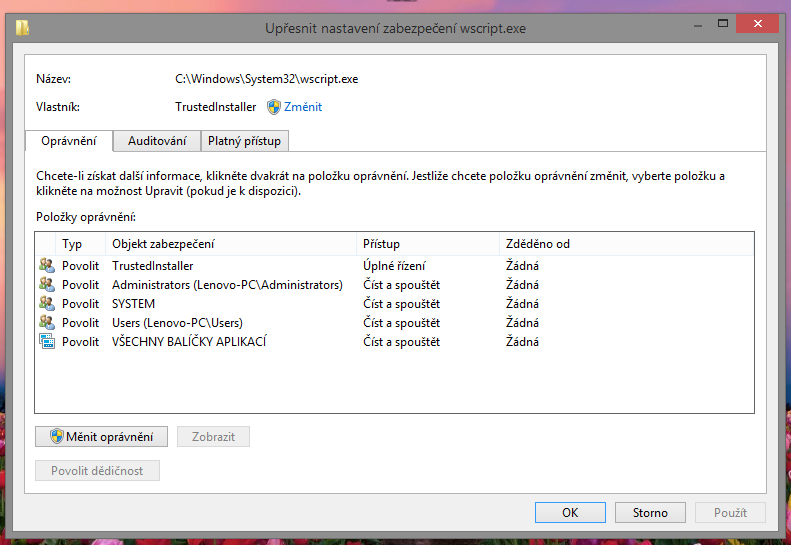This screenshot has width=791, height=545.
Task: Cancel the dialog with Storno
Action: coord(650,513)
